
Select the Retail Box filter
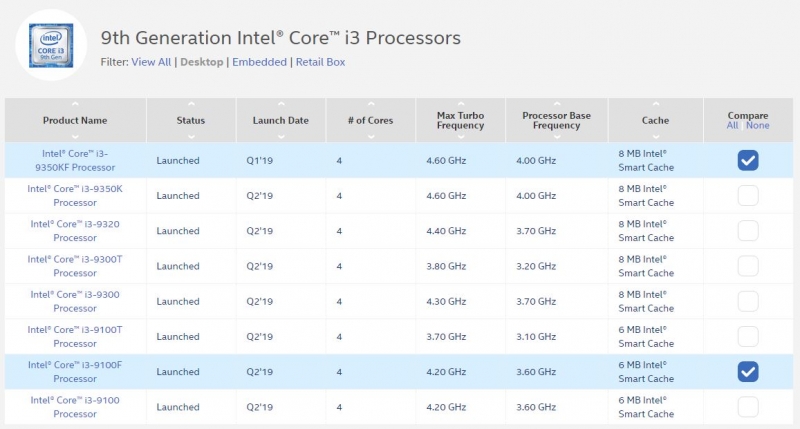tap(320, 62)
